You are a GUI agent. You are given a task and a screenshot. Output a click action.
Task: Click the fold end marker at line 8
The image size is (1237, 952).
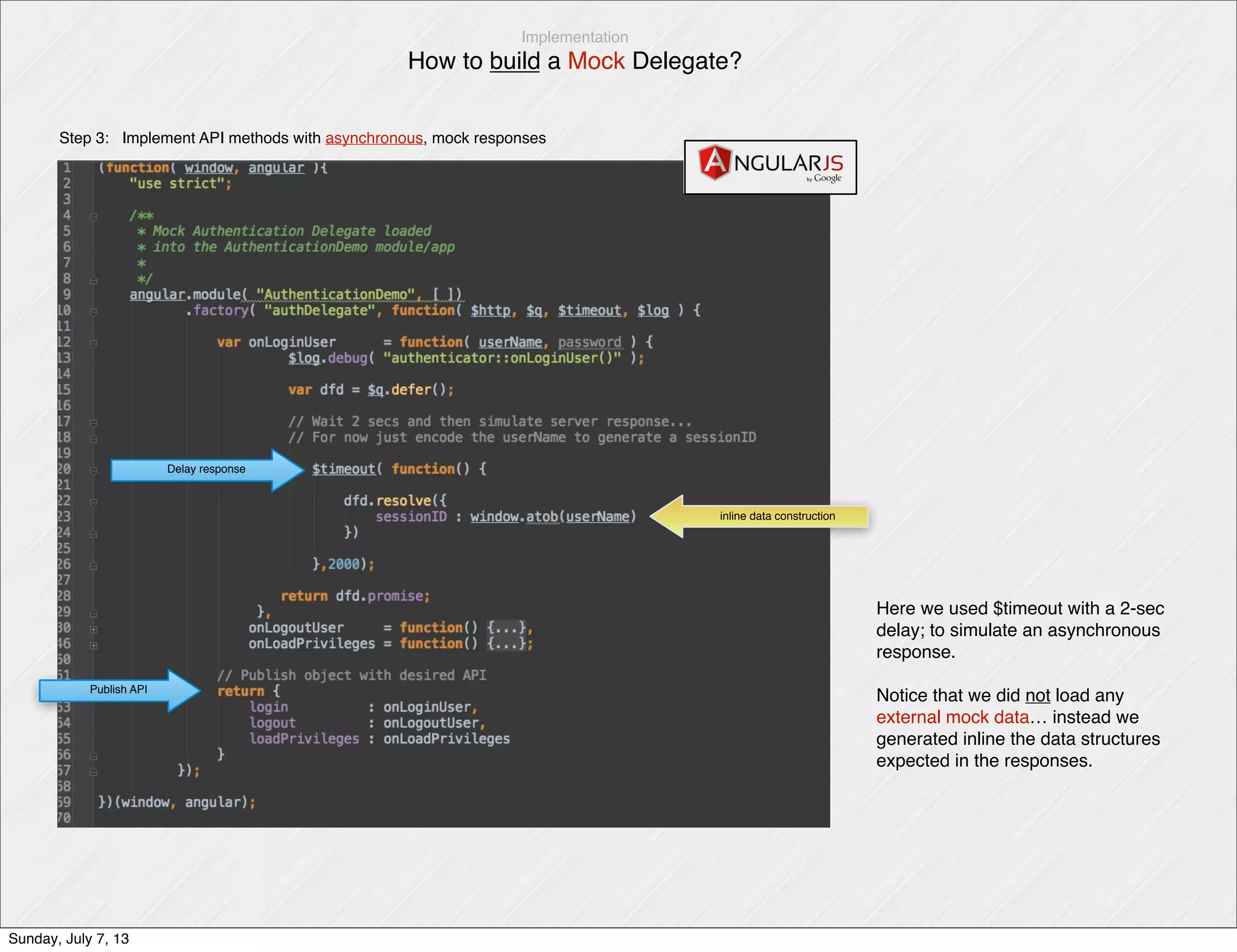click(94, 280)
